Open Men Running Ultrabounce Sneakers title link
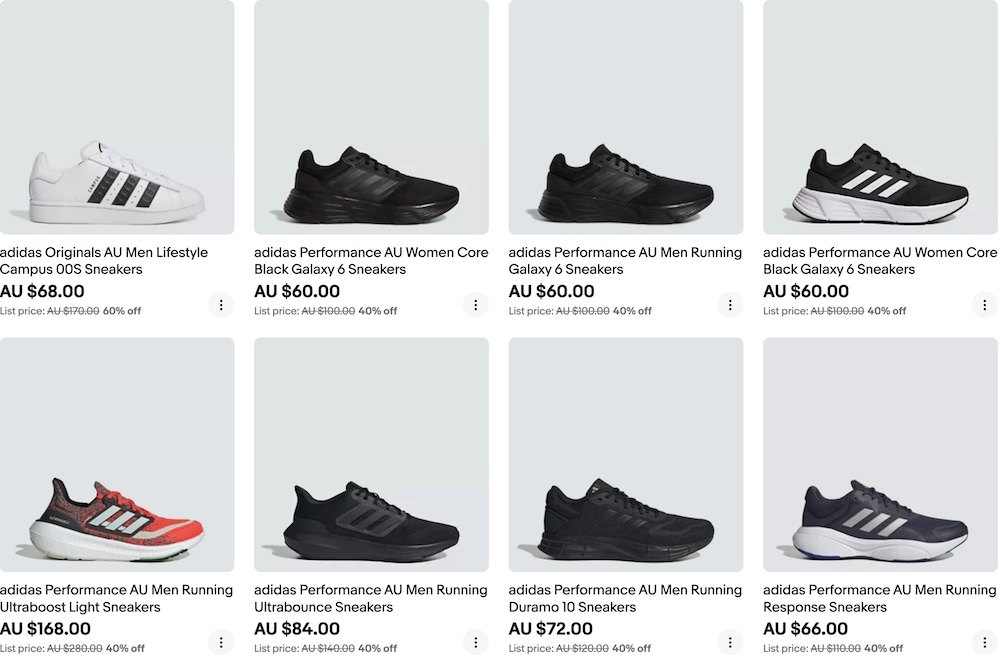This screenshot has width=1000, height=670. 371,599
